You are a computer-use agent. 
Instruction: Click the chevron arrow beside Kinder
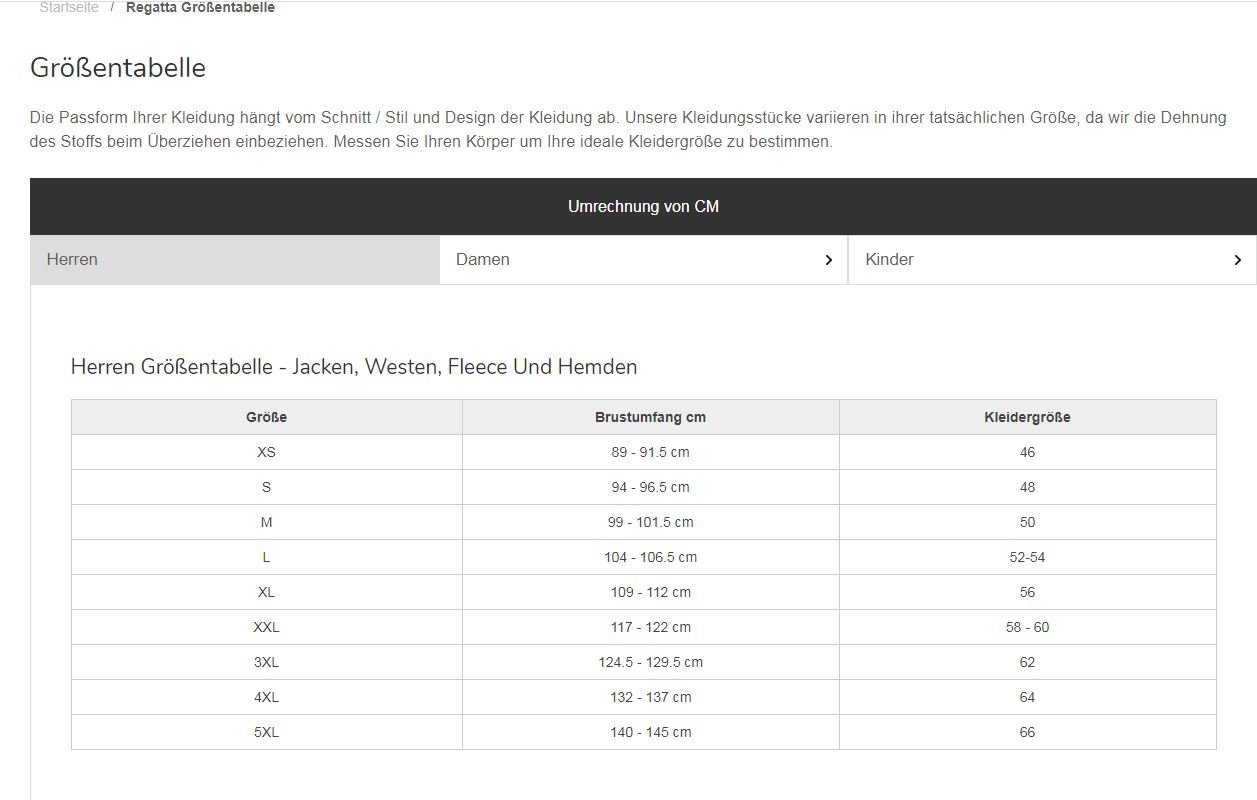click(1237, 260)
